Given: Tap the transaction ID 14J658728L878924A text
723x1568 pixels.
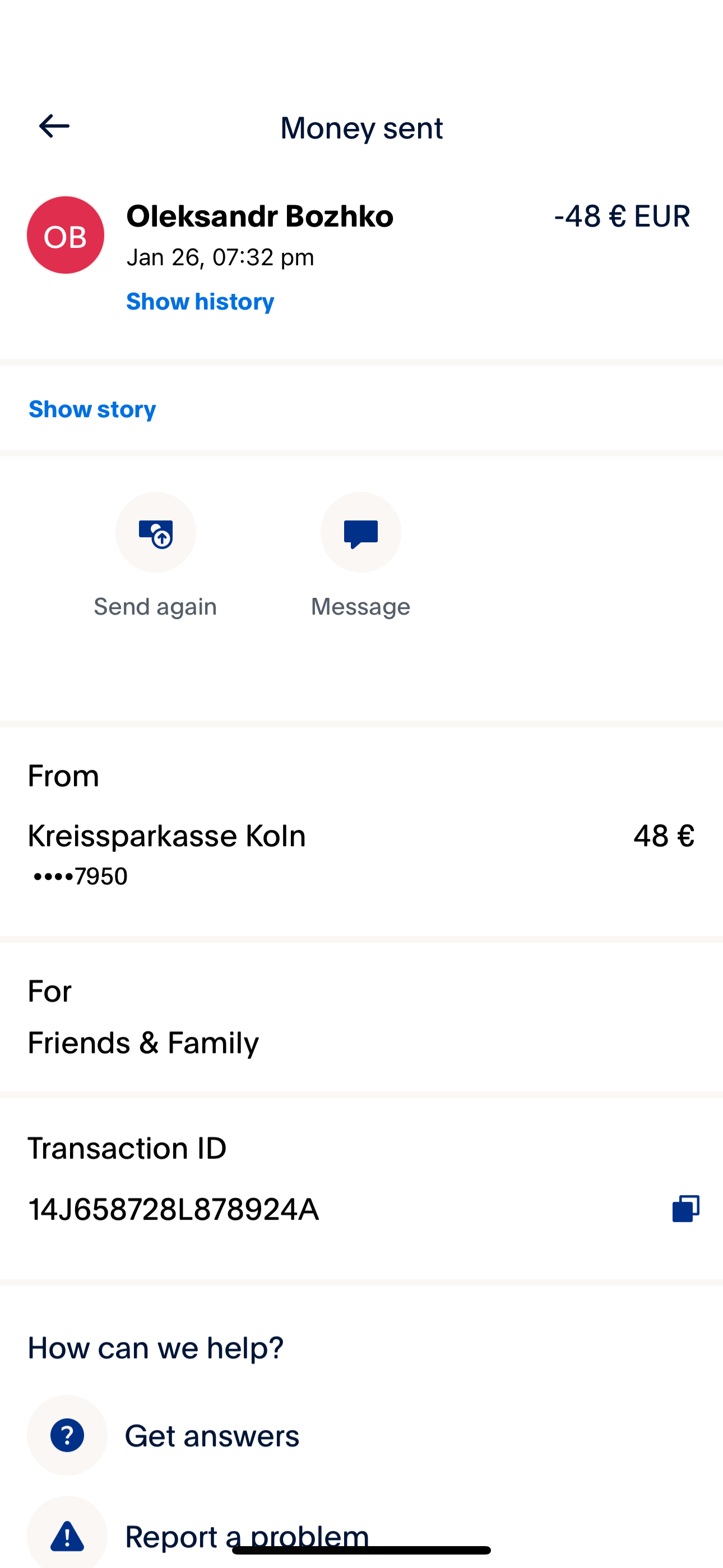Looking at the screenshot, I should tap(173, 1209).
